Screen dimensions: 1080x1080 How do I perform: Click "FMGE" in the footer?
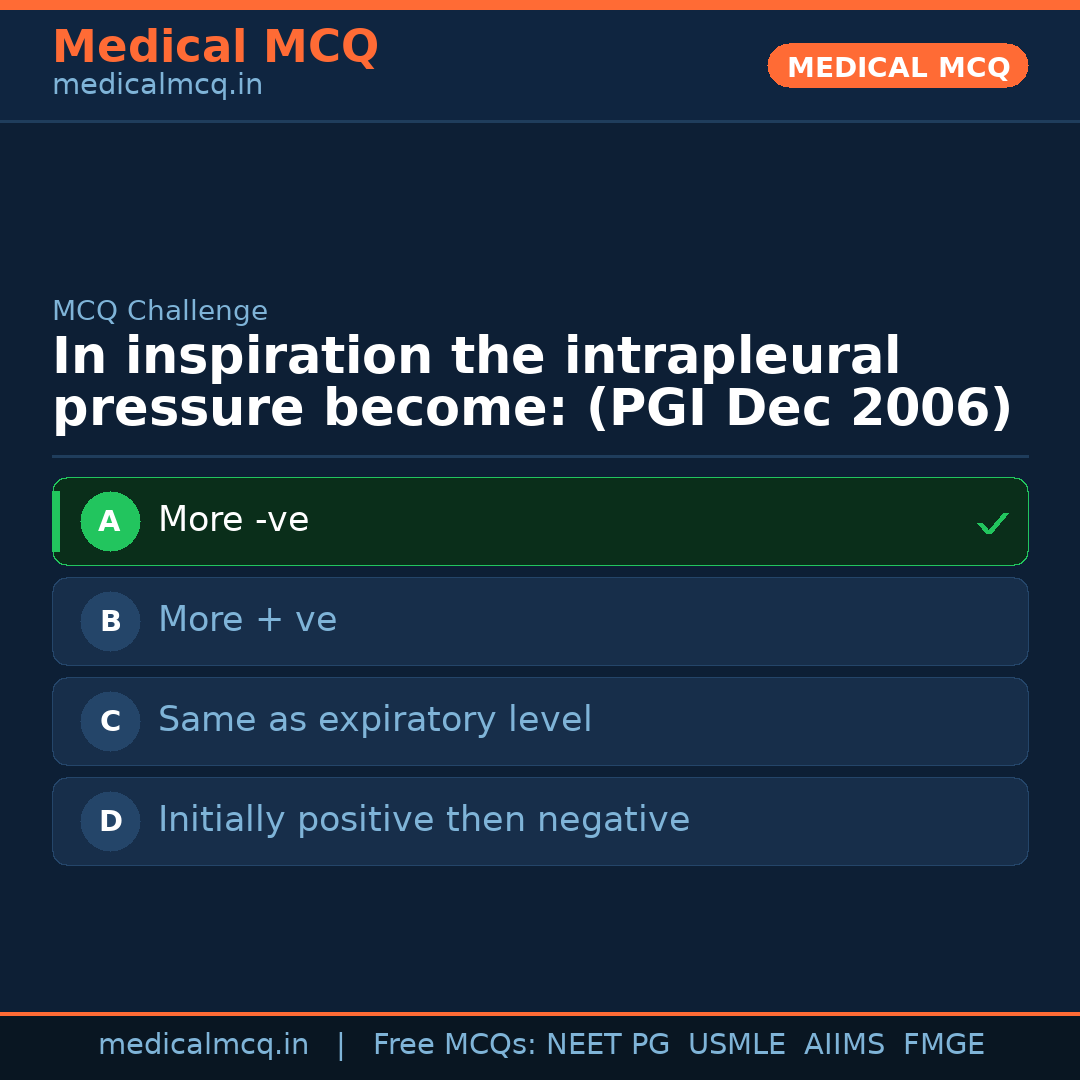click(943, 1045)
